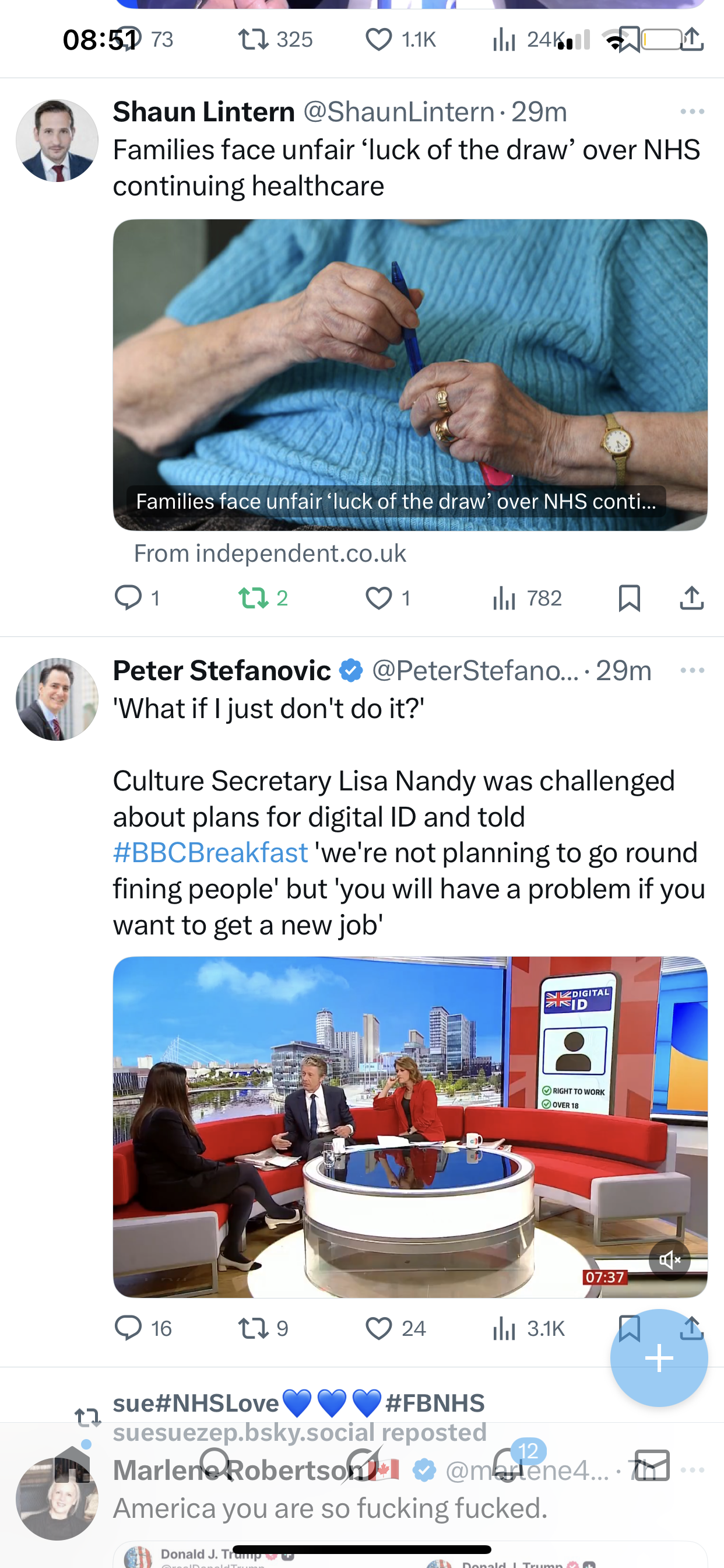This screenshot has width=724, height=1568.
Task: Tap the compose new post button
Action: pos(658,1358)
